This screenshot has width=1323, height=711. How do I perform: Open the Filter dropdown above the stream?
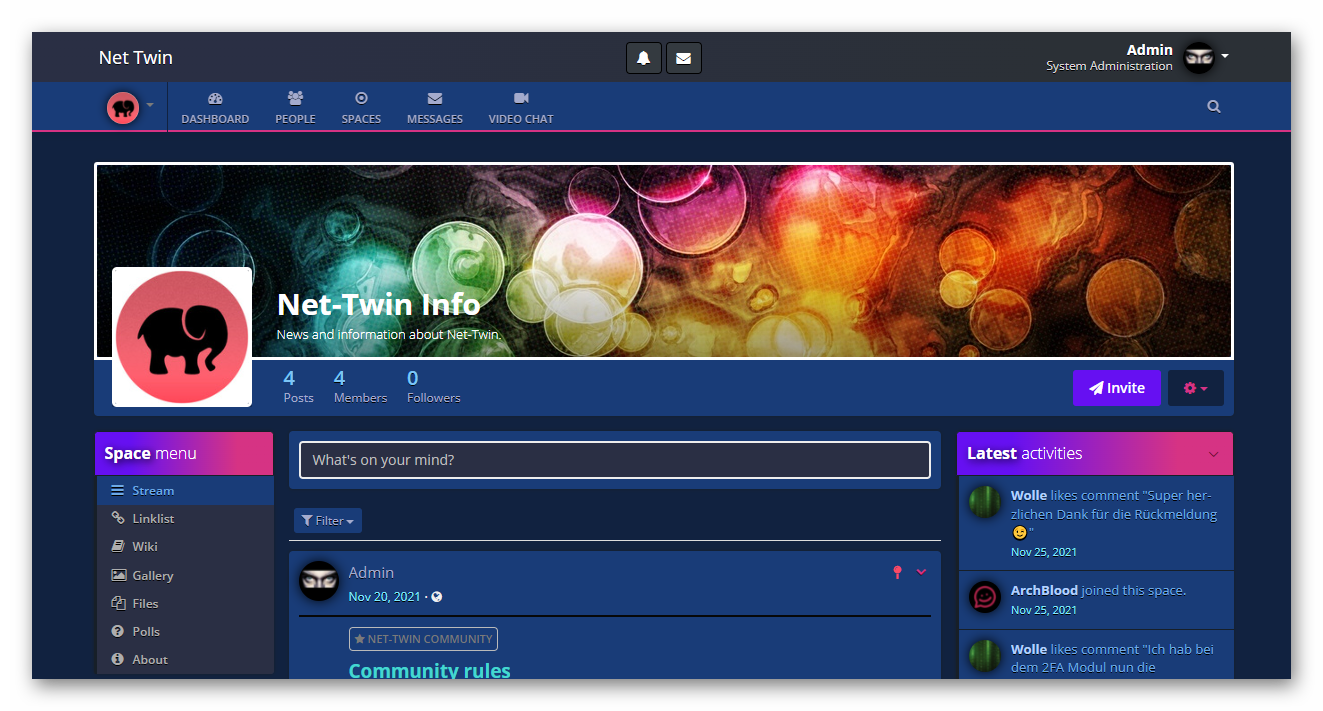(327, 520)
